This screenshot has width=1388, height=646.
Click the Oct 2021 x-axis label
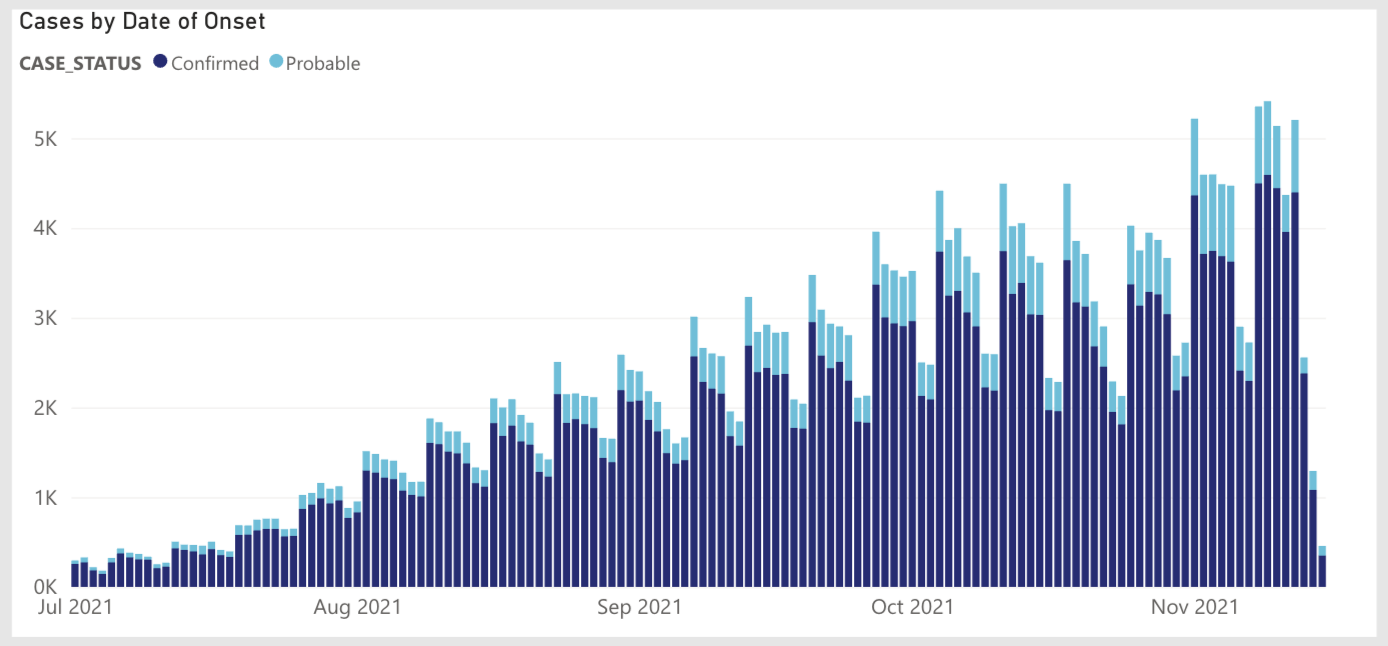point(912,606)
